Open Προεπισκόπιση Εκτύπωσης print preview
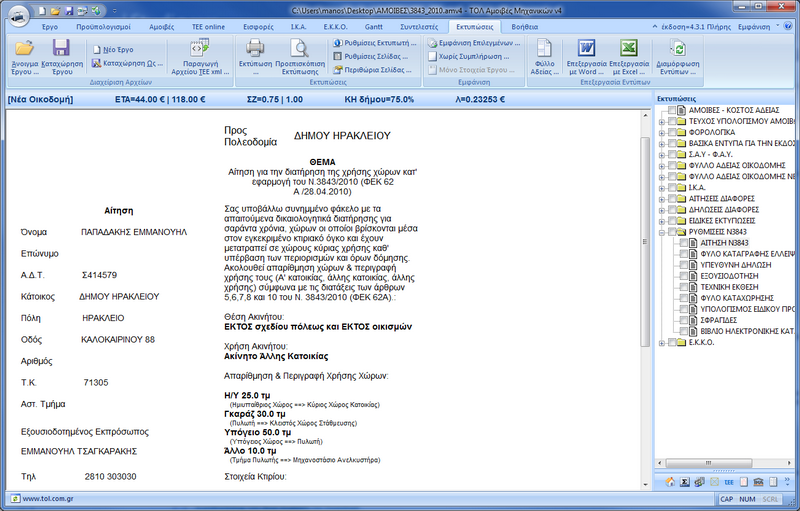 click(x=298, y=50)
